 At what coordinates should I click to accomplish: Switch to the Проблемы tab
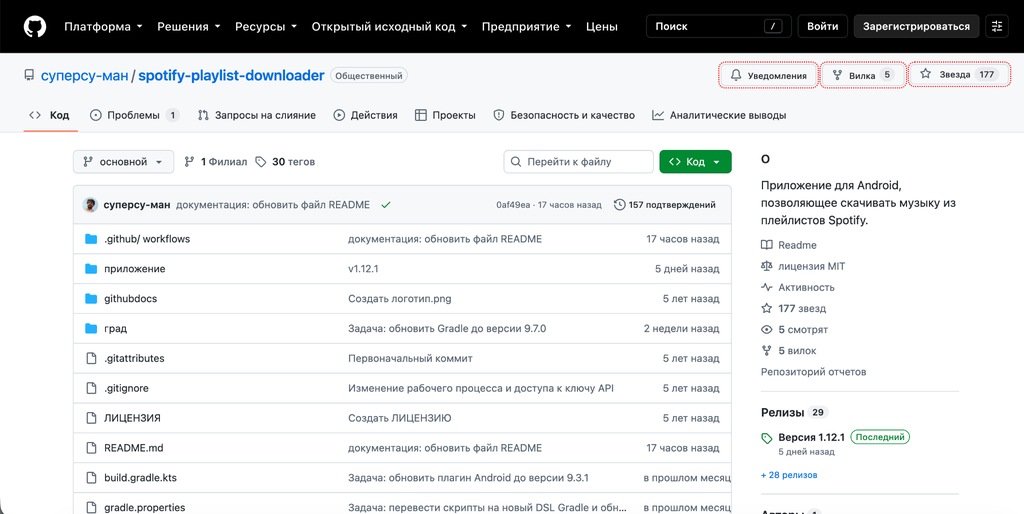pyautogui.click(x=135, y=115)
